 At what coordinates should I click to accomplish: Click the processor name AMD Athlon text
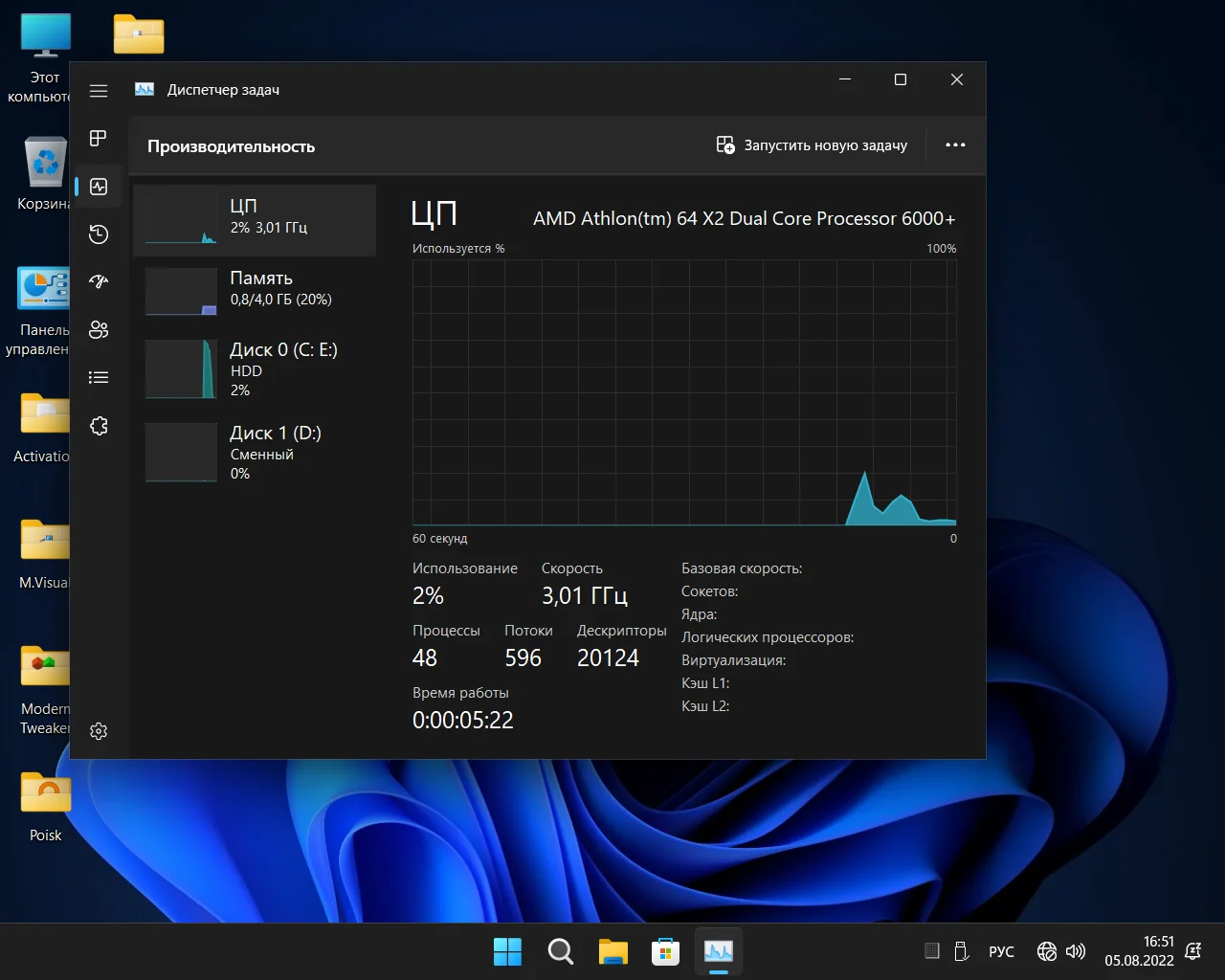[744, 218]
